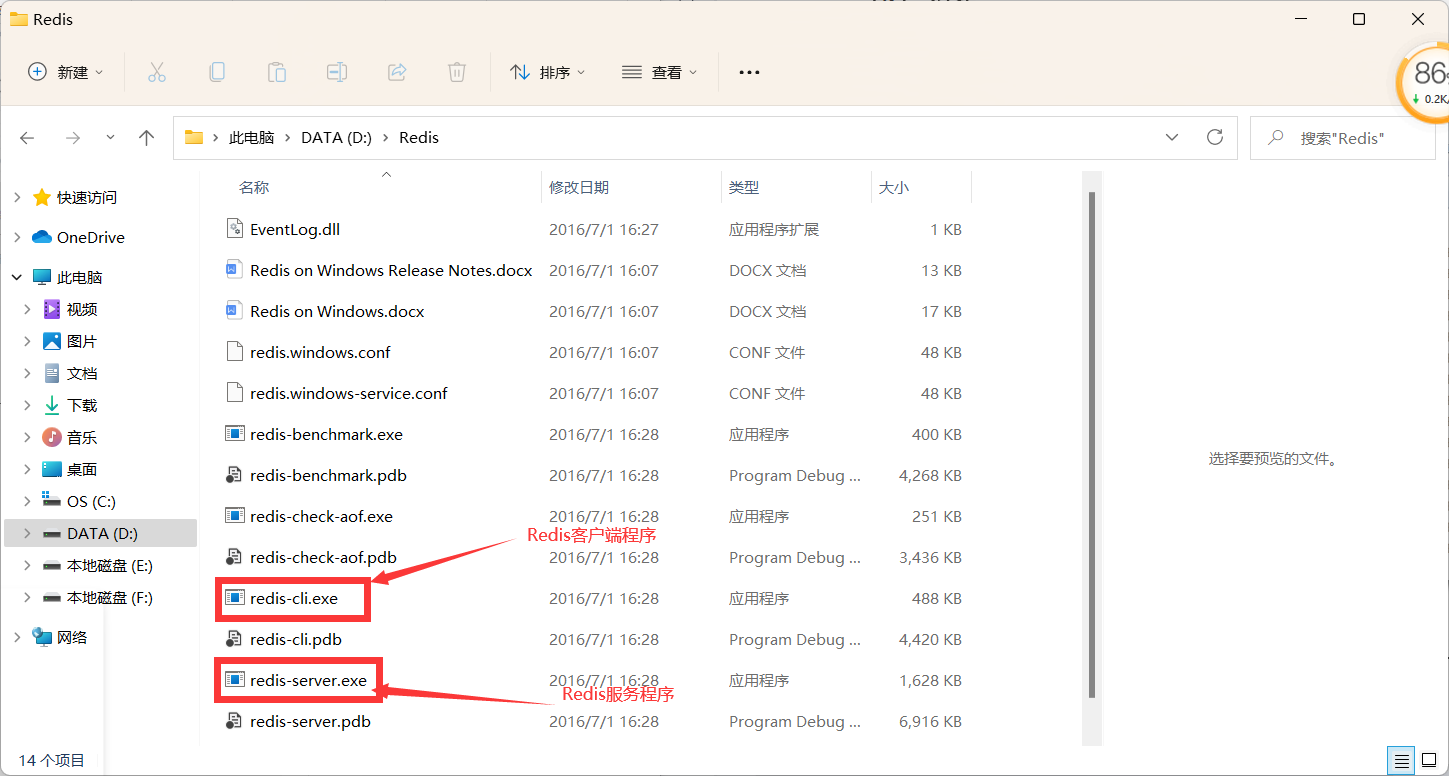Select the redis-server.exe service program
The image size is (1449, 776).
coord(308,680)
